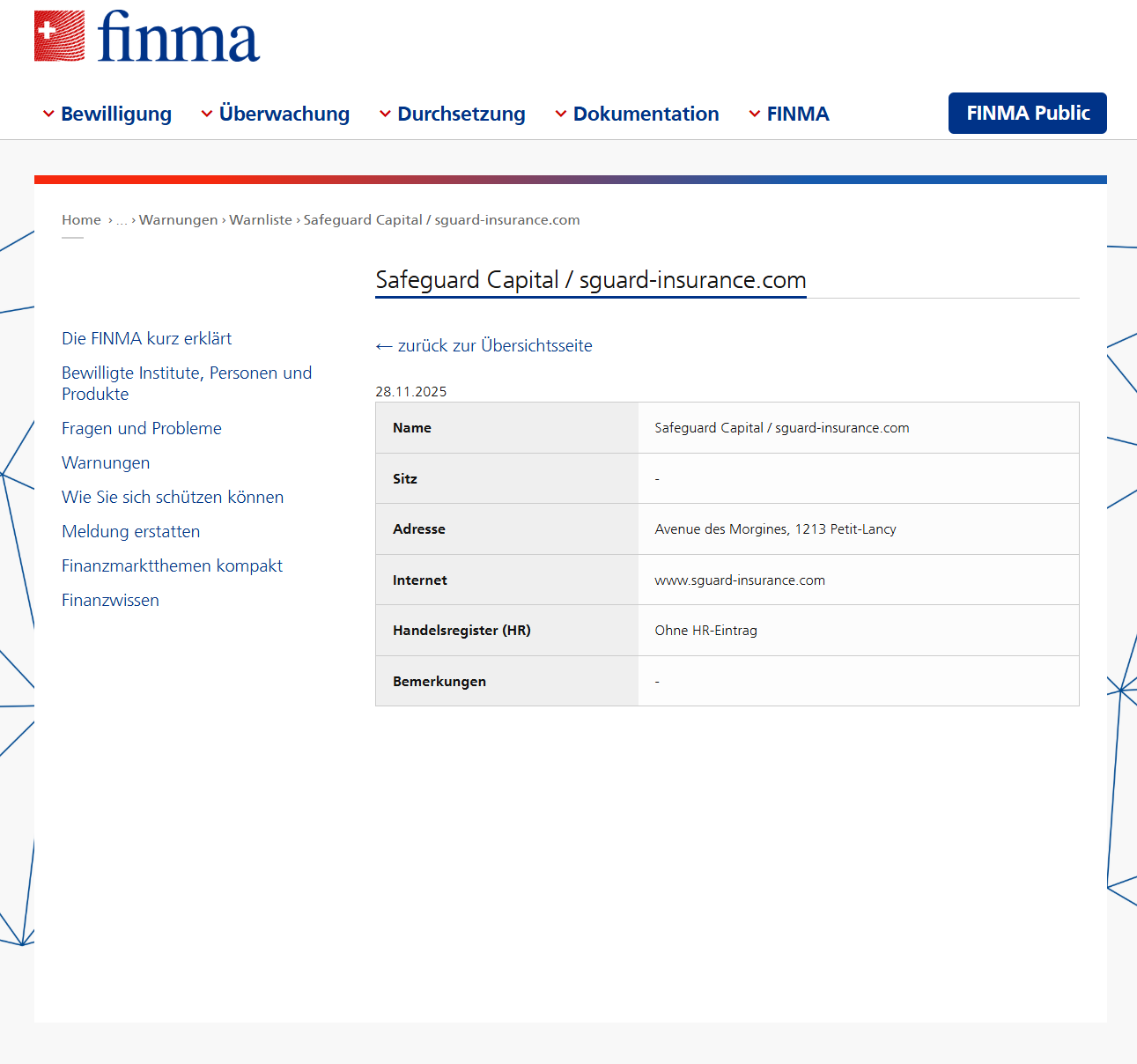Click the Name value Safeguard Capital / sguard-insurance.com

[782, 428]
